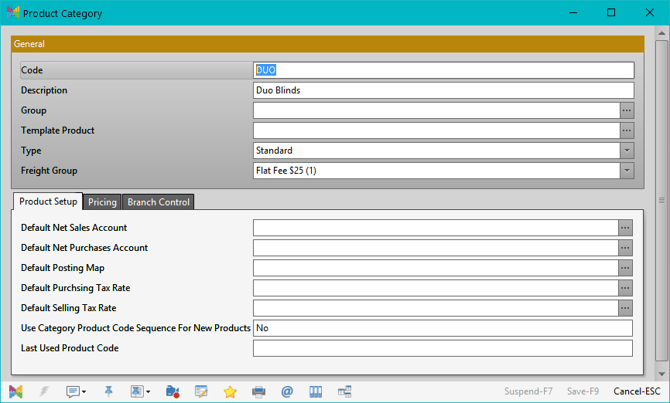Minimize the Product Category window
The image size is (670, 403).
click(573, 12)
